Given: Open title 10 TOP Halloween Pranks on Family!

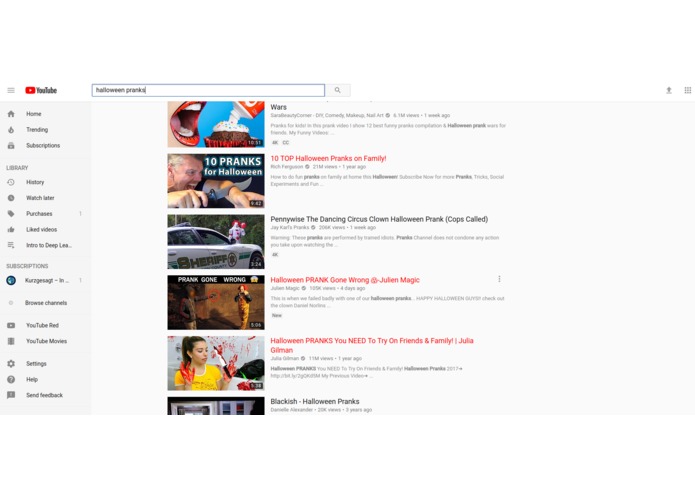Looking at the screenshot, I should click(328, 159).
